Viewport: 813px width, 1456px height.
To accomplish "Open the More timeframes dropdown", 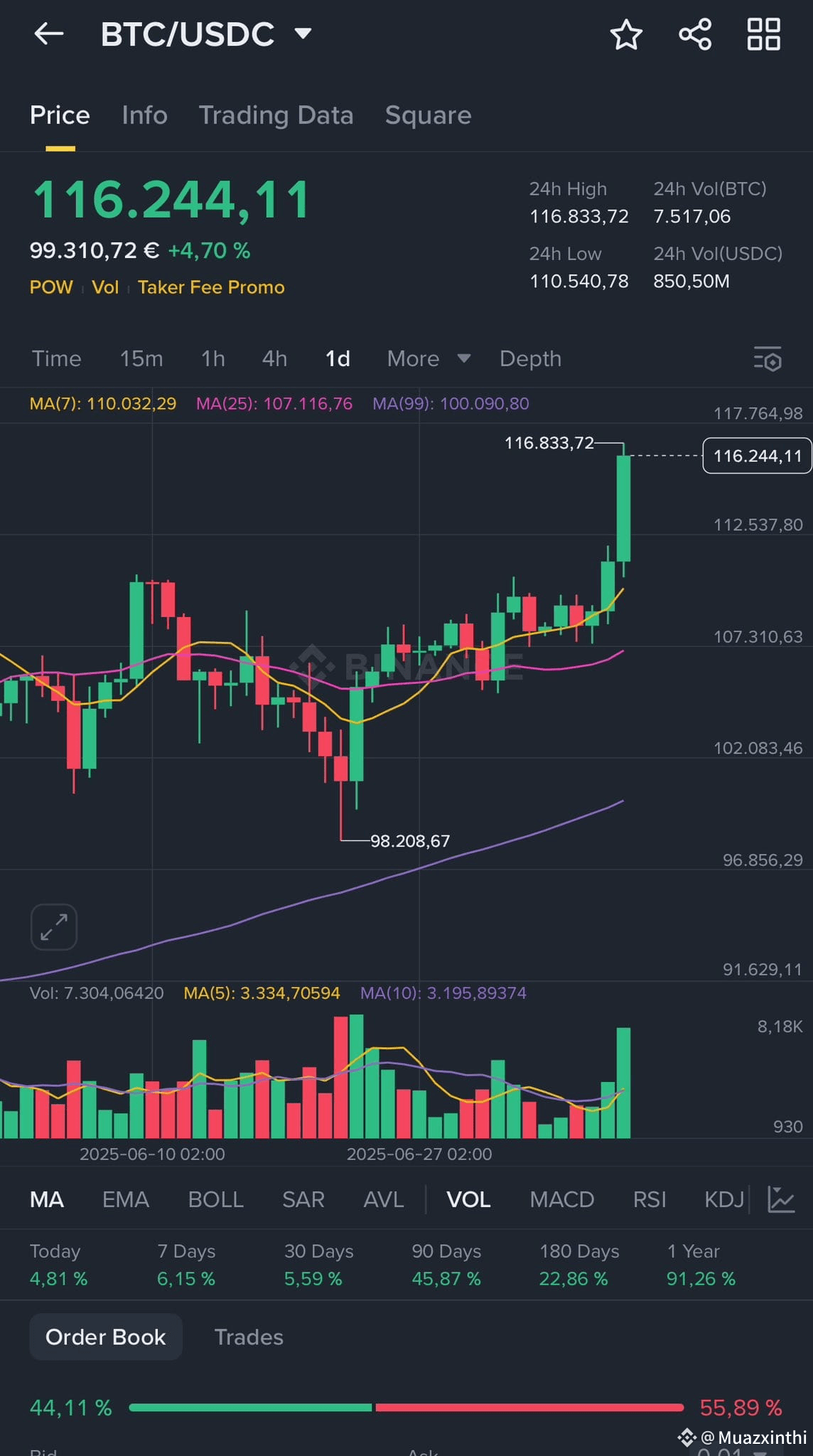I will click(x=429, y=358).
